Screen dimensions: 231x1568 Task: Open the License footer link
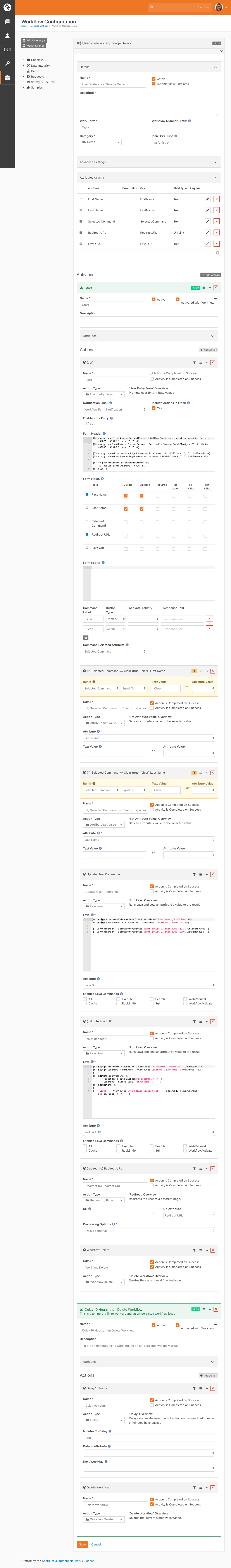89,1561
